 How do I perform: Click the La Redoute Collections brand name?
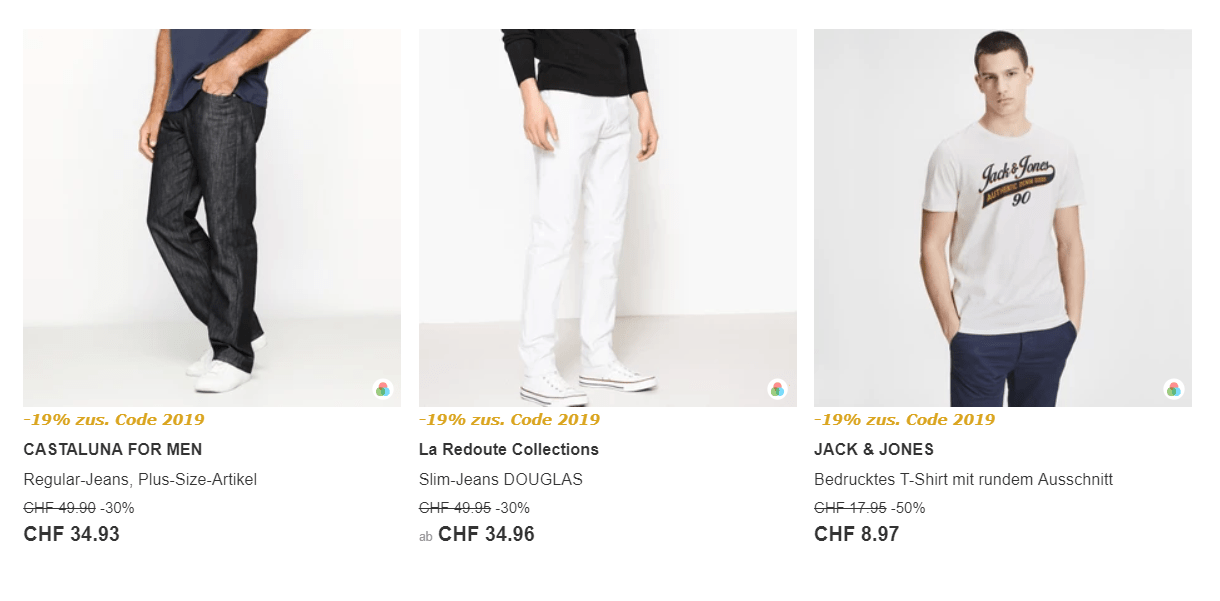point(508,449)
